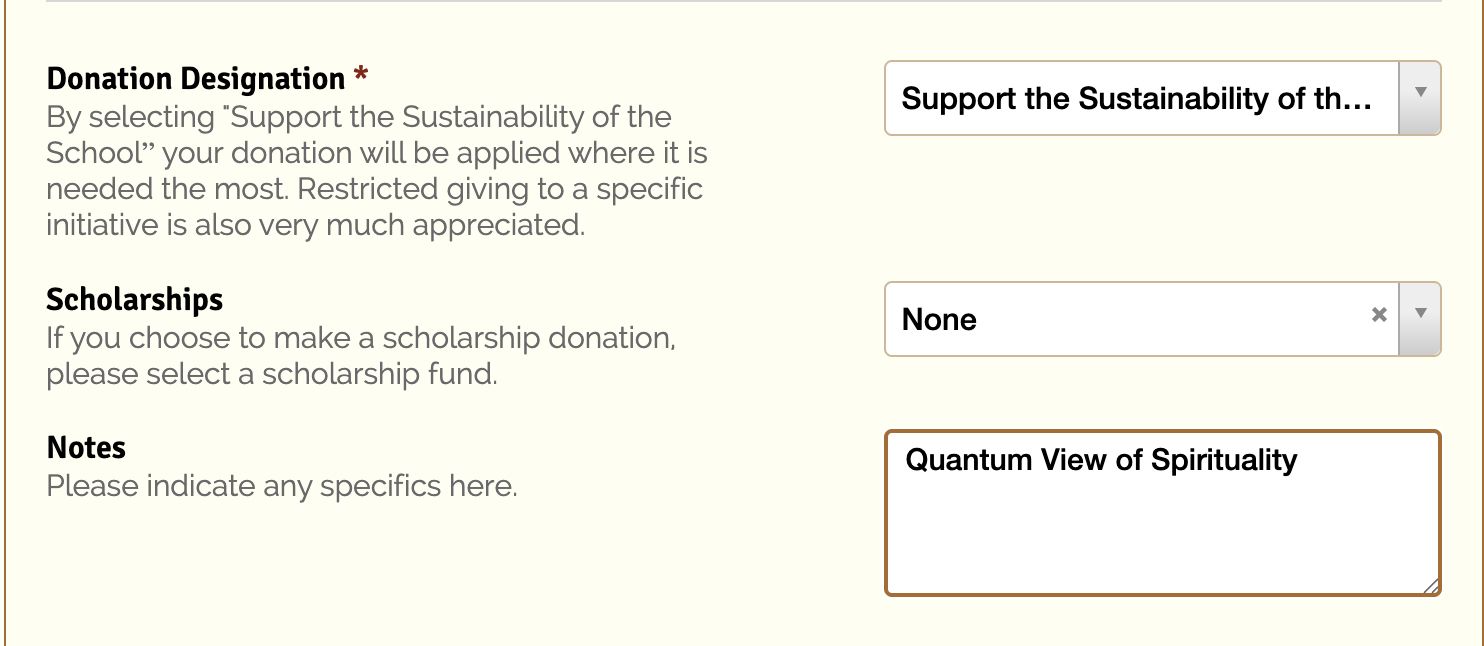This screenshot has width=1484, height=646.
Task: Click "If you choose to make a scholarship donation"
Action: click(x=361, y=338)
